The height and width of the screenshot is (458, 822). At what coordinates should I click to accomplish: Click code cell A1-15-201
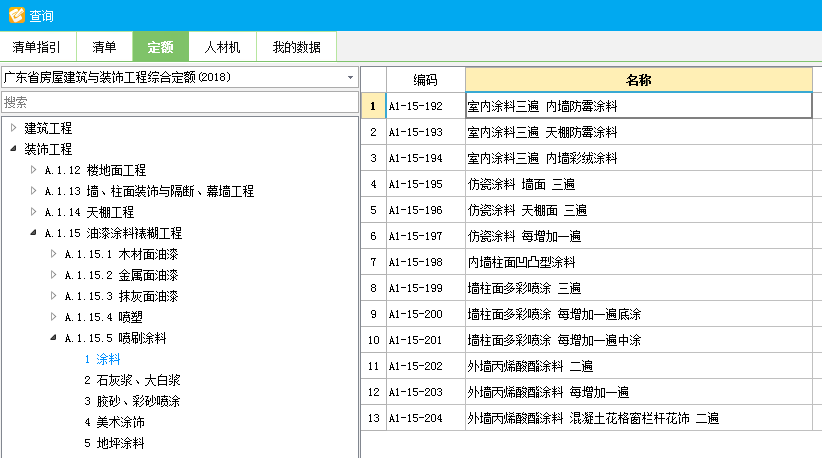[425, 340]
